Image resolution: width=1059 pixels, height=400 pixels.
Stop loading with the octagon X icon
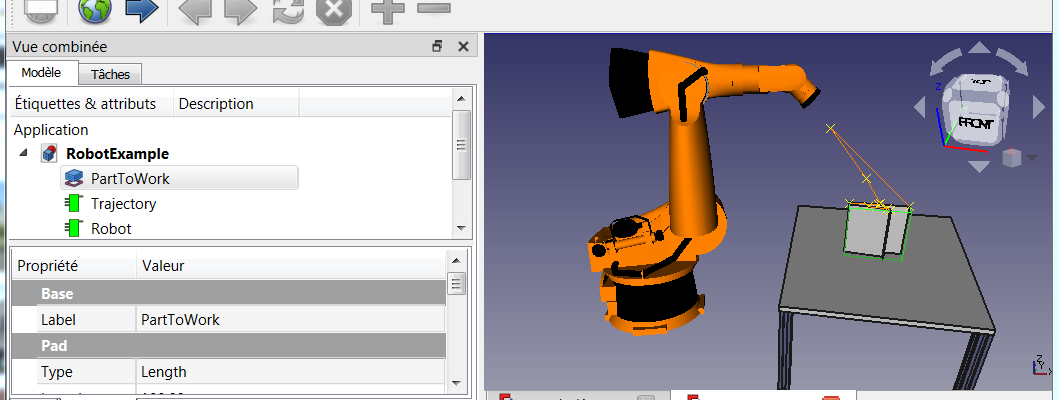334,9
